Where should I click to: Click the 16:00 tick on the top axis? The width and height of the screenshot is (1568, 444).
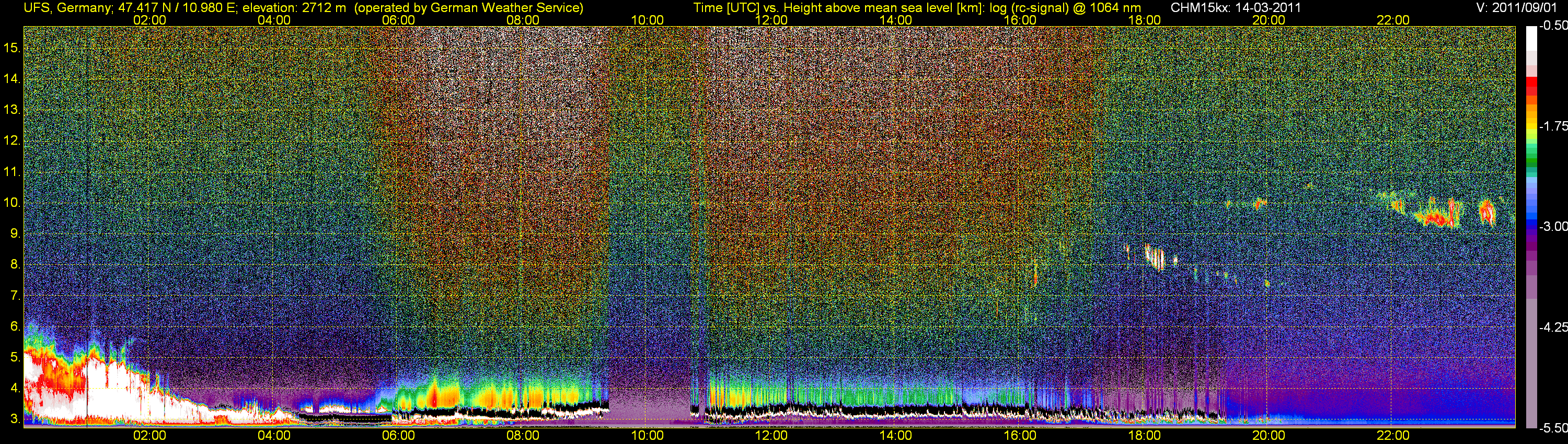coord(1020,20)
